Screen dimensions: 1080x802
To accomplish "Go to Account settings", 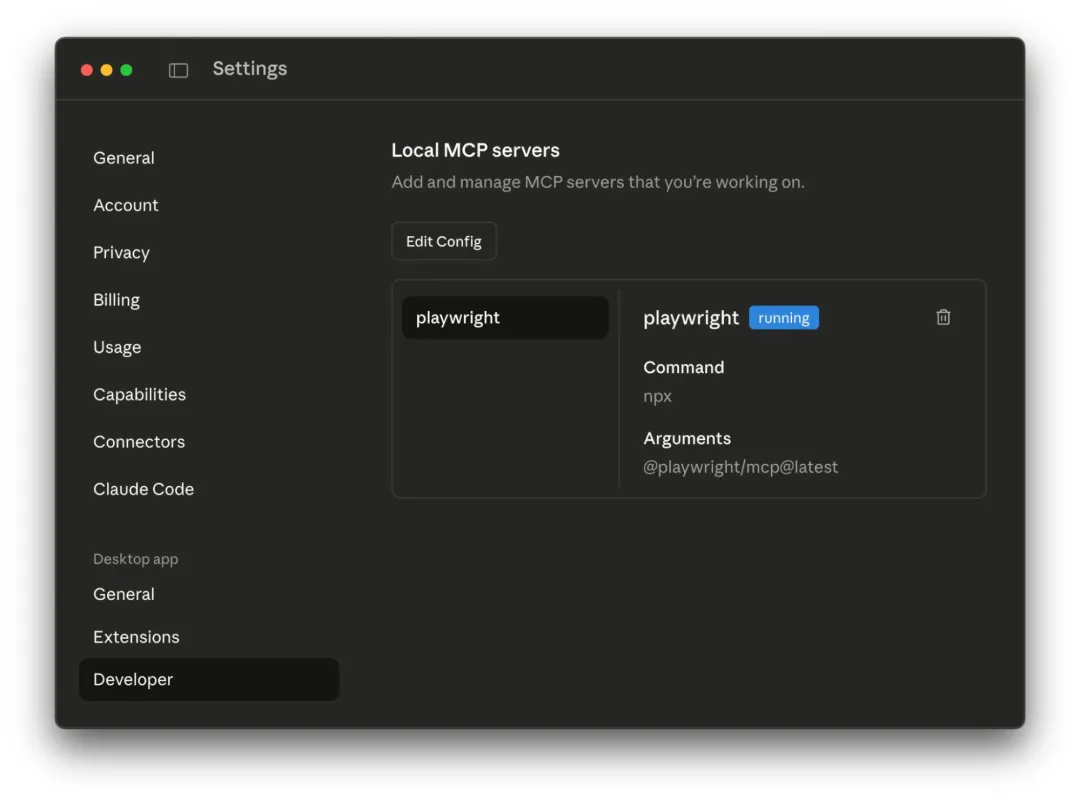I will [126, 205].
